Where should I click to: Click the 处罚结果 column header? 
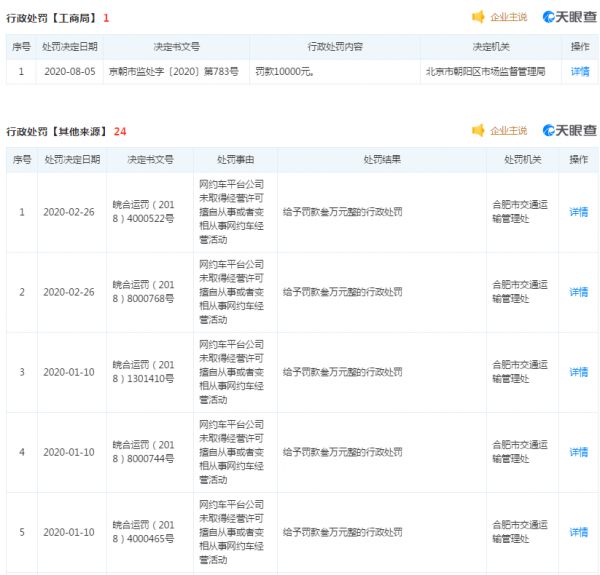[382, 160]
